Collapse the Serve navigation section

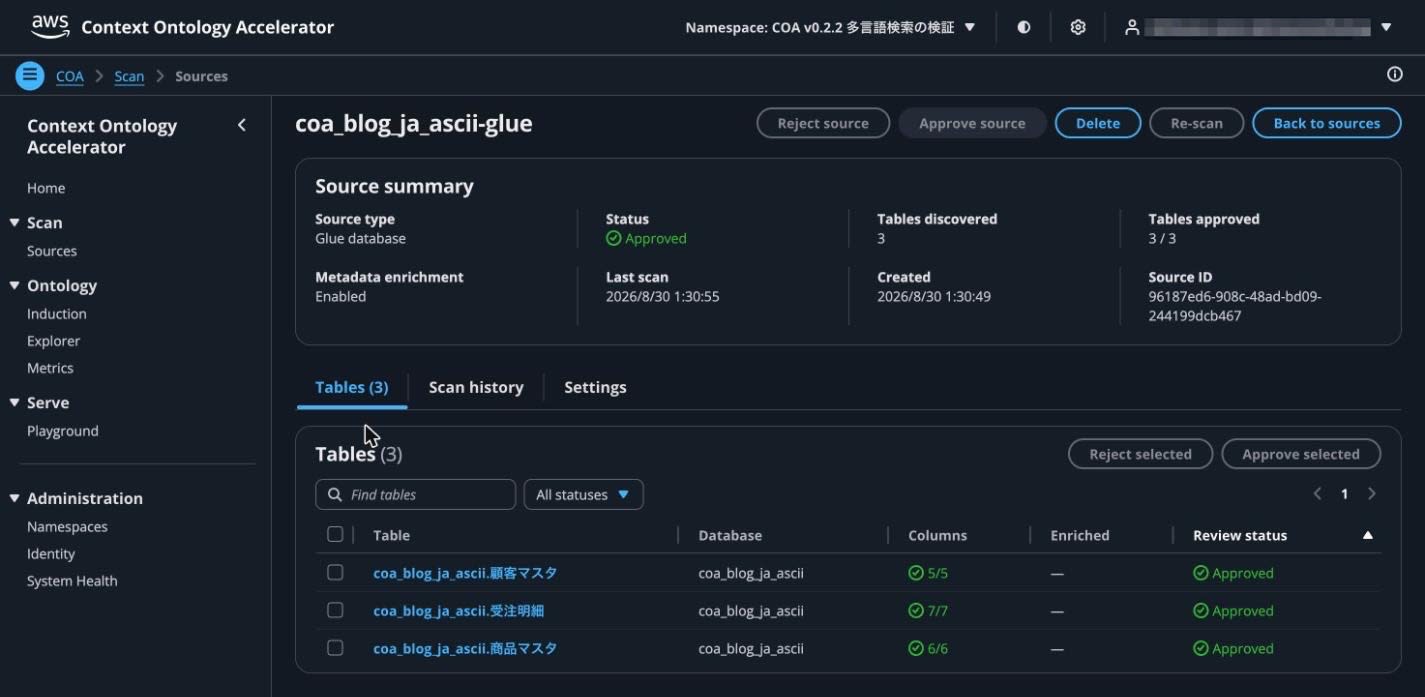[14, 403]
